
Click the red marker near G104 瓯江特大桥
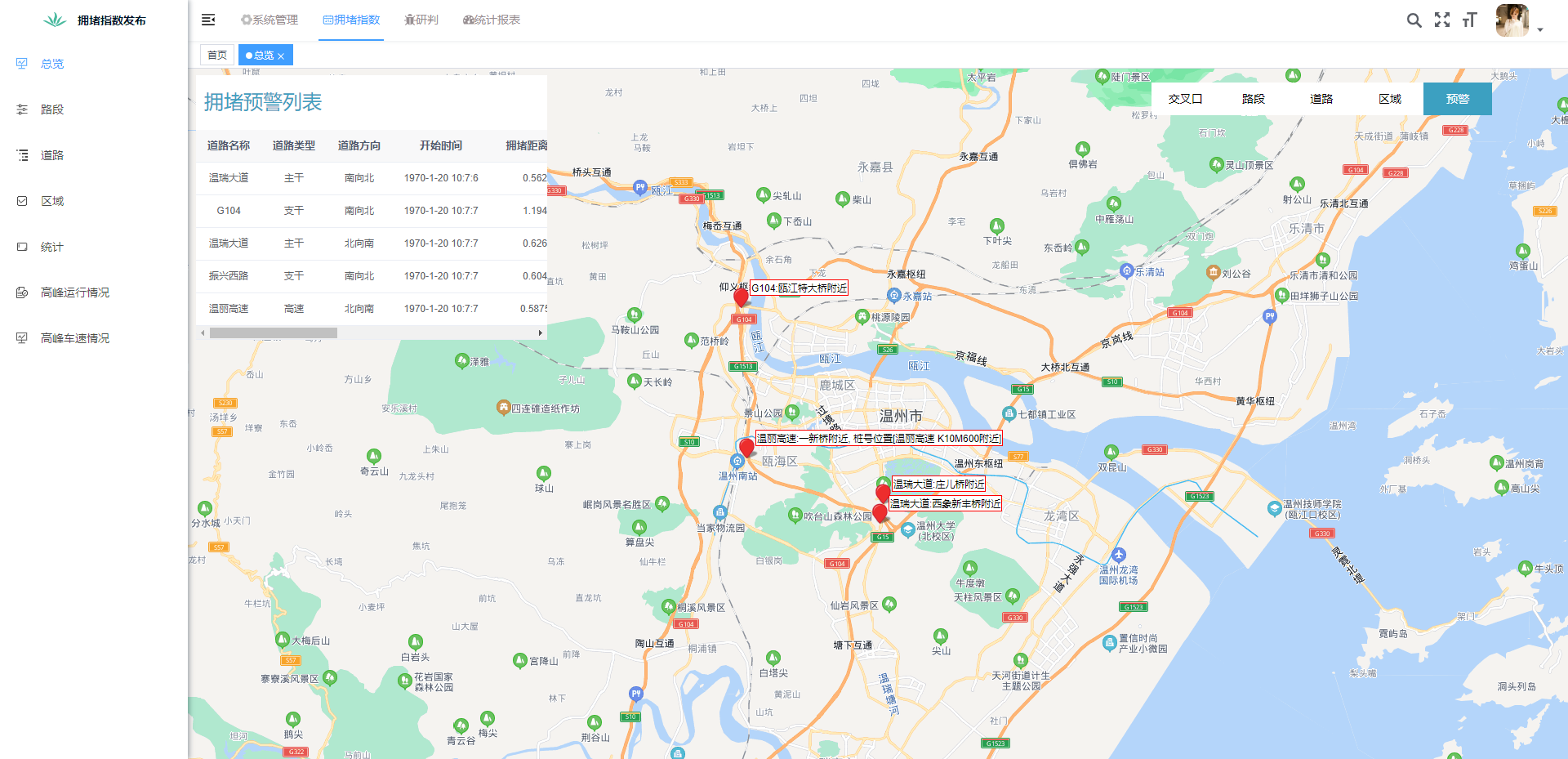[741, 297]
